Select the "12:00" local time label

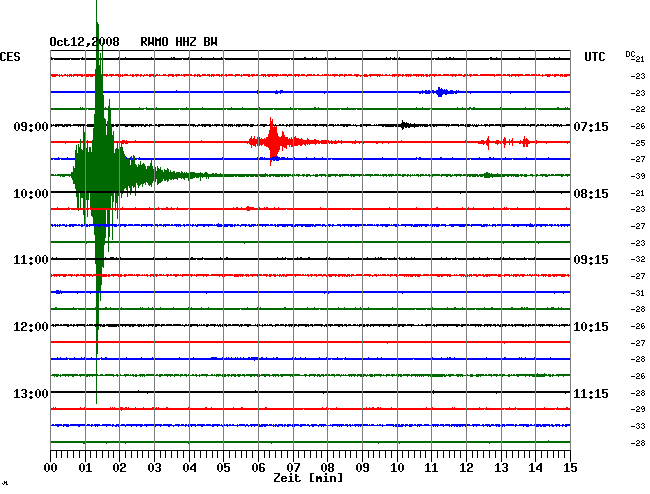31,327
